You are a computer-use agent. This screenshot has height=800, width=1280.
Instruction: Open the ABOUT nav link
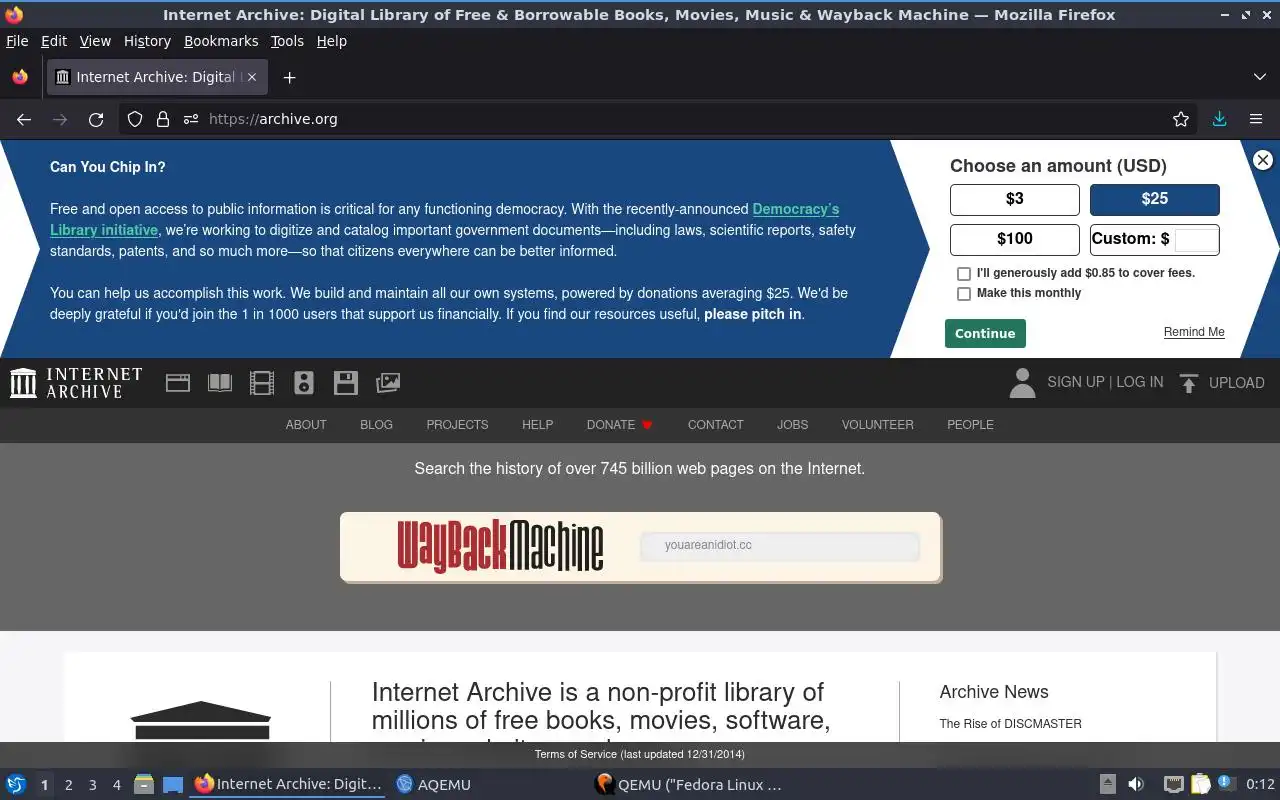tap(306, 425)
